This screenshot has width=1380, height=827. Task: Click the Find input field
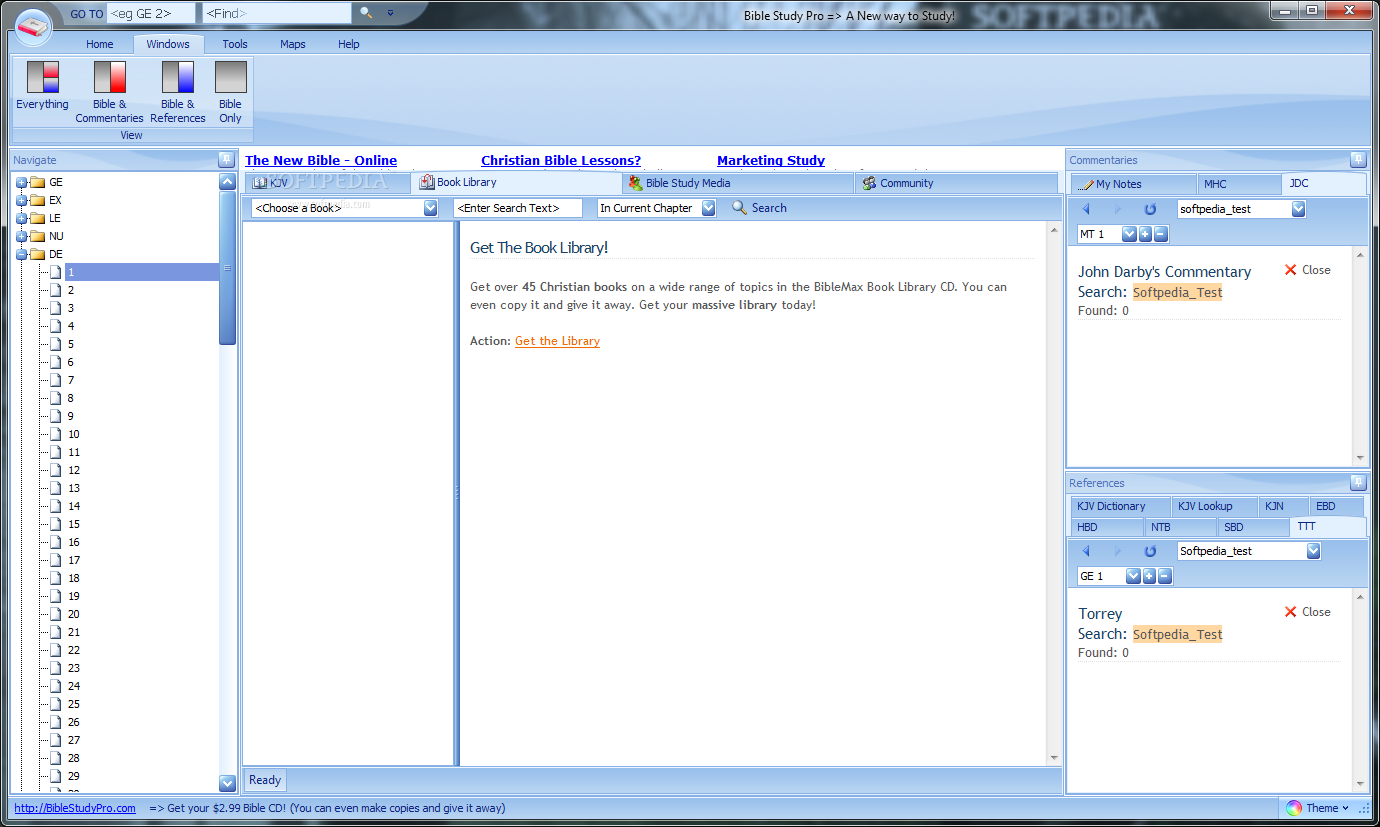click(x=277, y=13)
